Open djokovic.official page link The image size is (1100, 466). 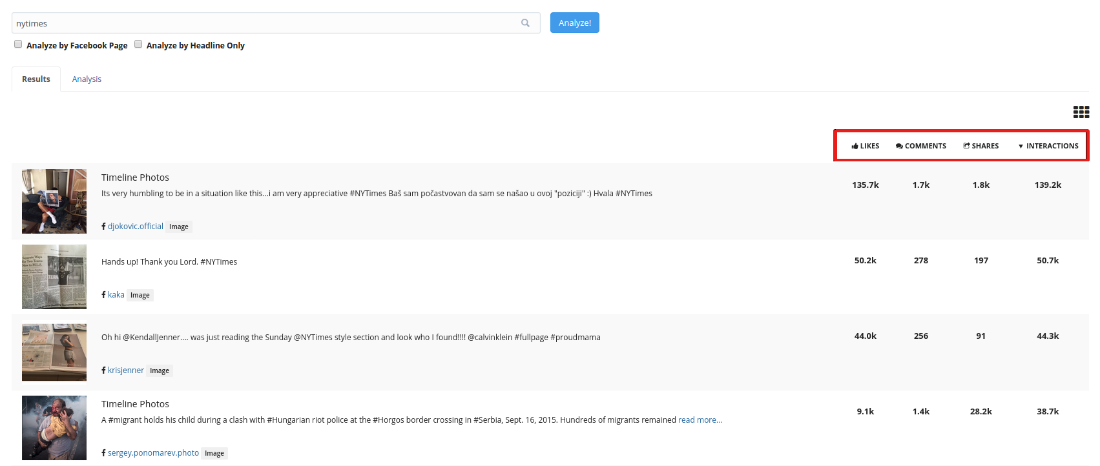[x=135, y=227]
